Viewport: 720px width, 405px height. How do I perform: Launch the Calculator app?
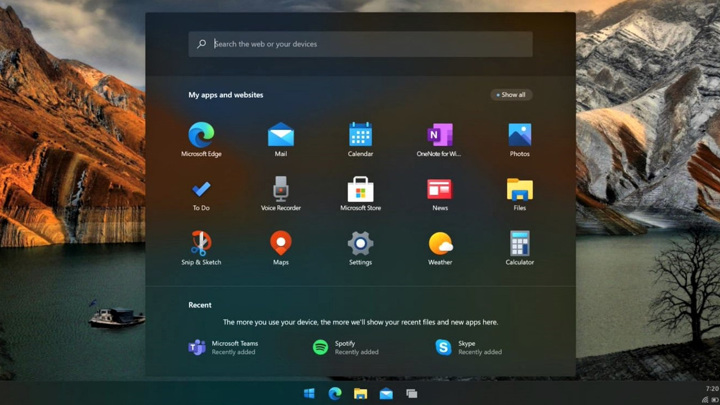click(x=519, y=243)
